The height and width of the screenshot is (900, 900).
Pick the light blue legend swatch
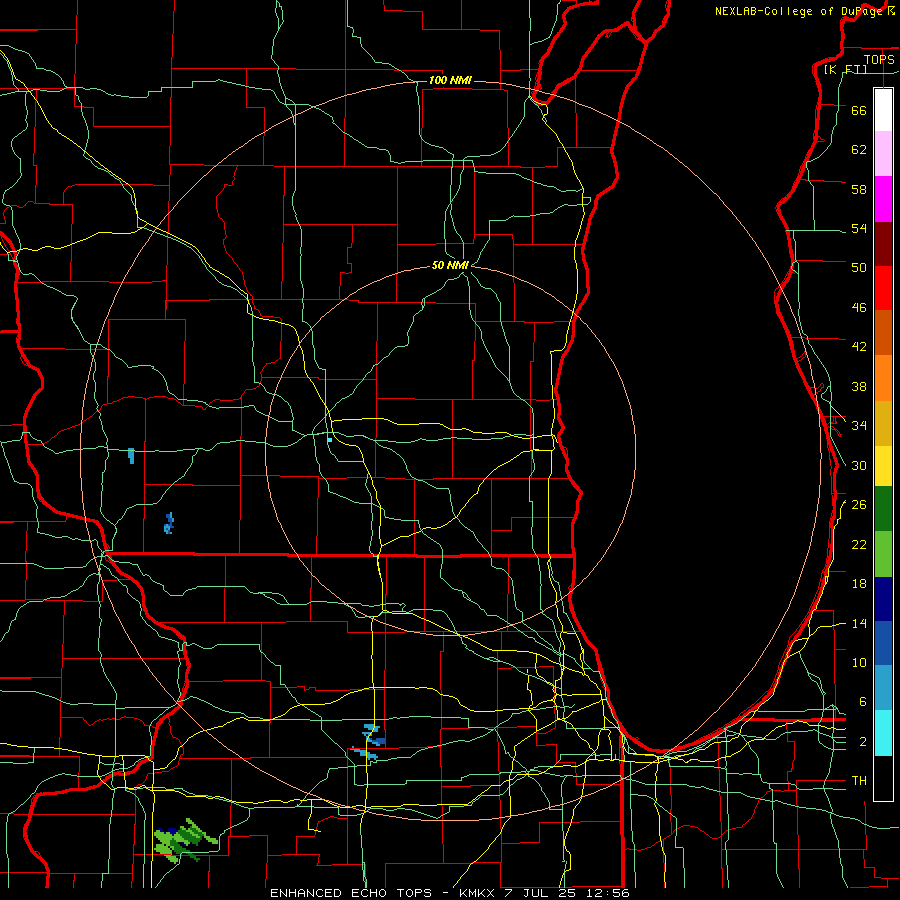(883, 687)
